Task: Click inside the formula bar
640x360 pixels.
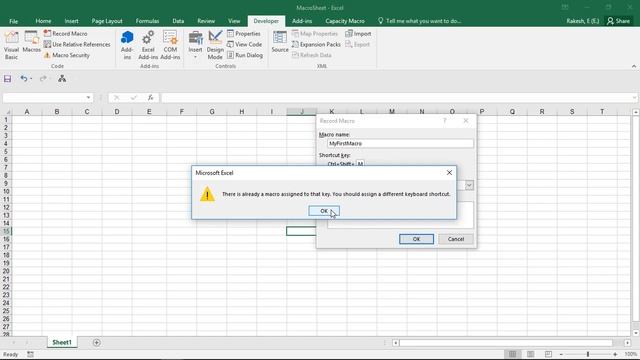Action: pyautogui.click(x=396, y=98)
